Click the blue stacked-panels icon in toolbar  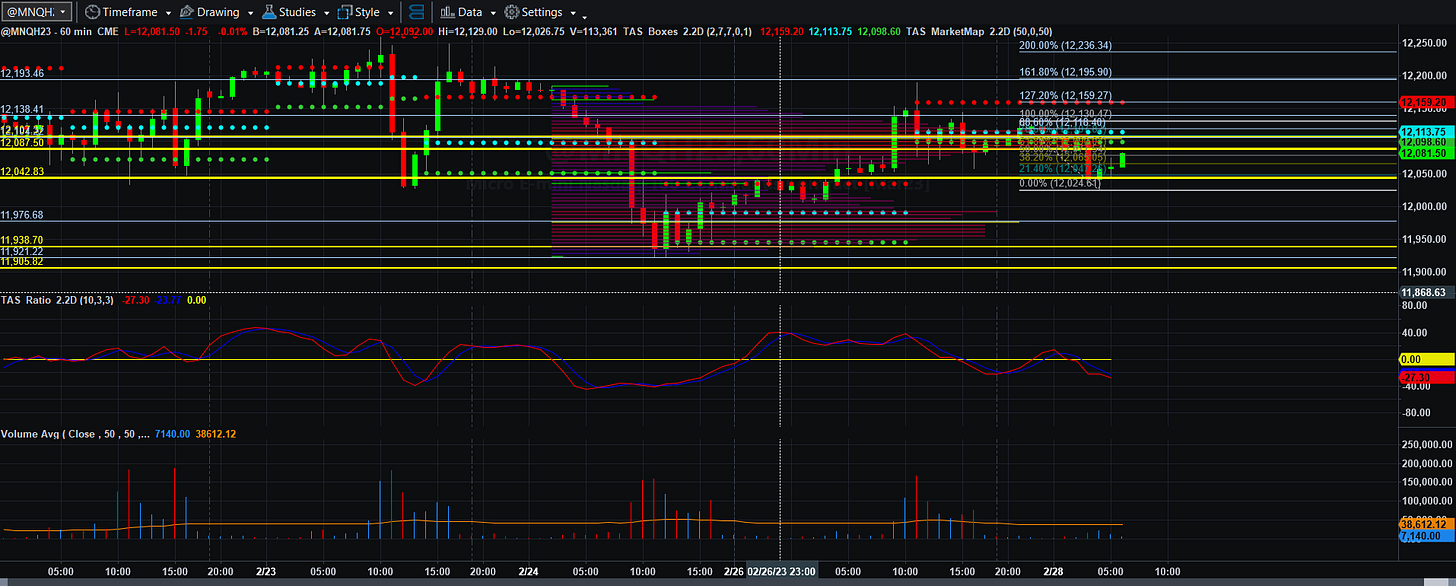coord(417,12)
